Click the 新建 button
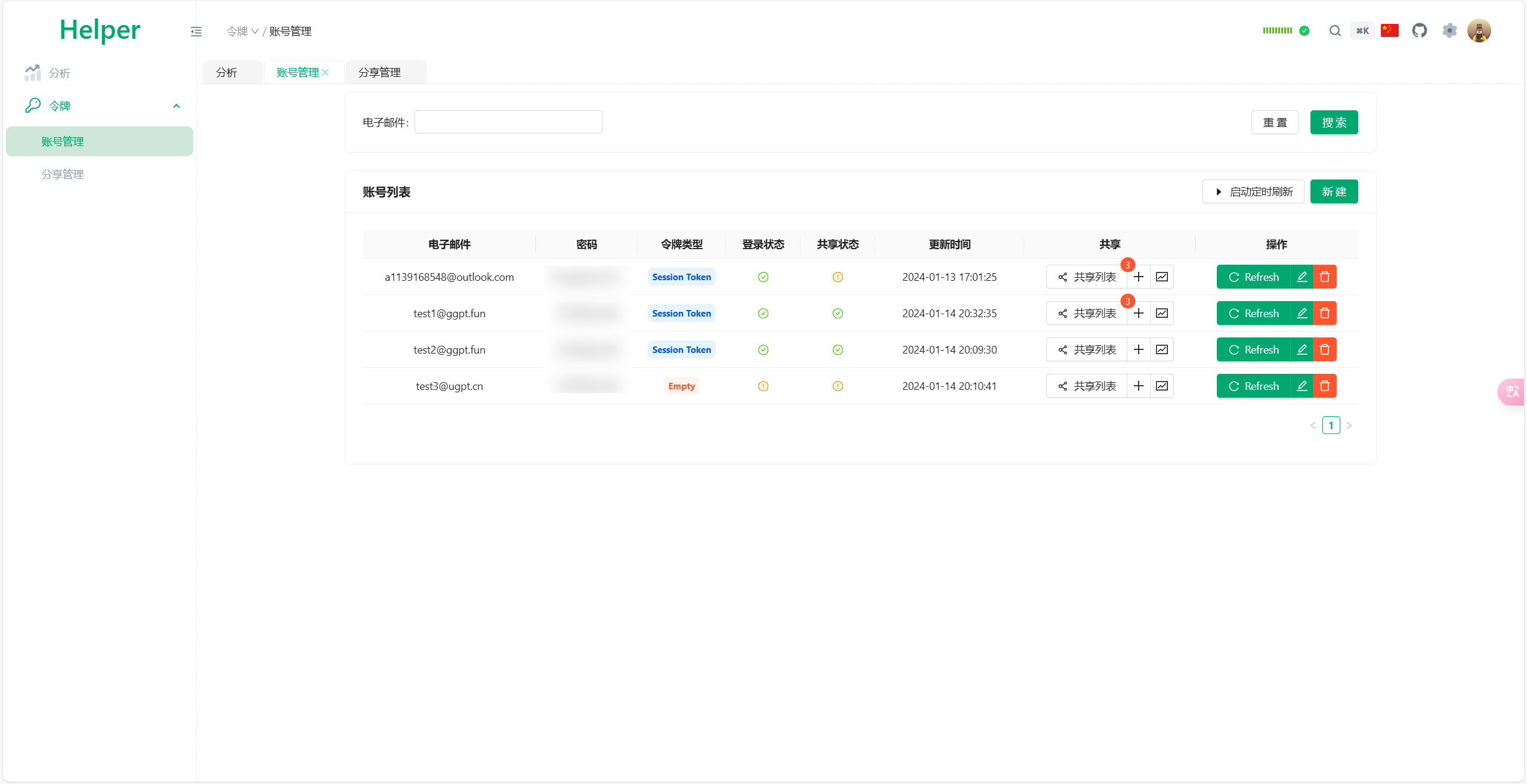The image size is (1527, 784). (1334, 191)
